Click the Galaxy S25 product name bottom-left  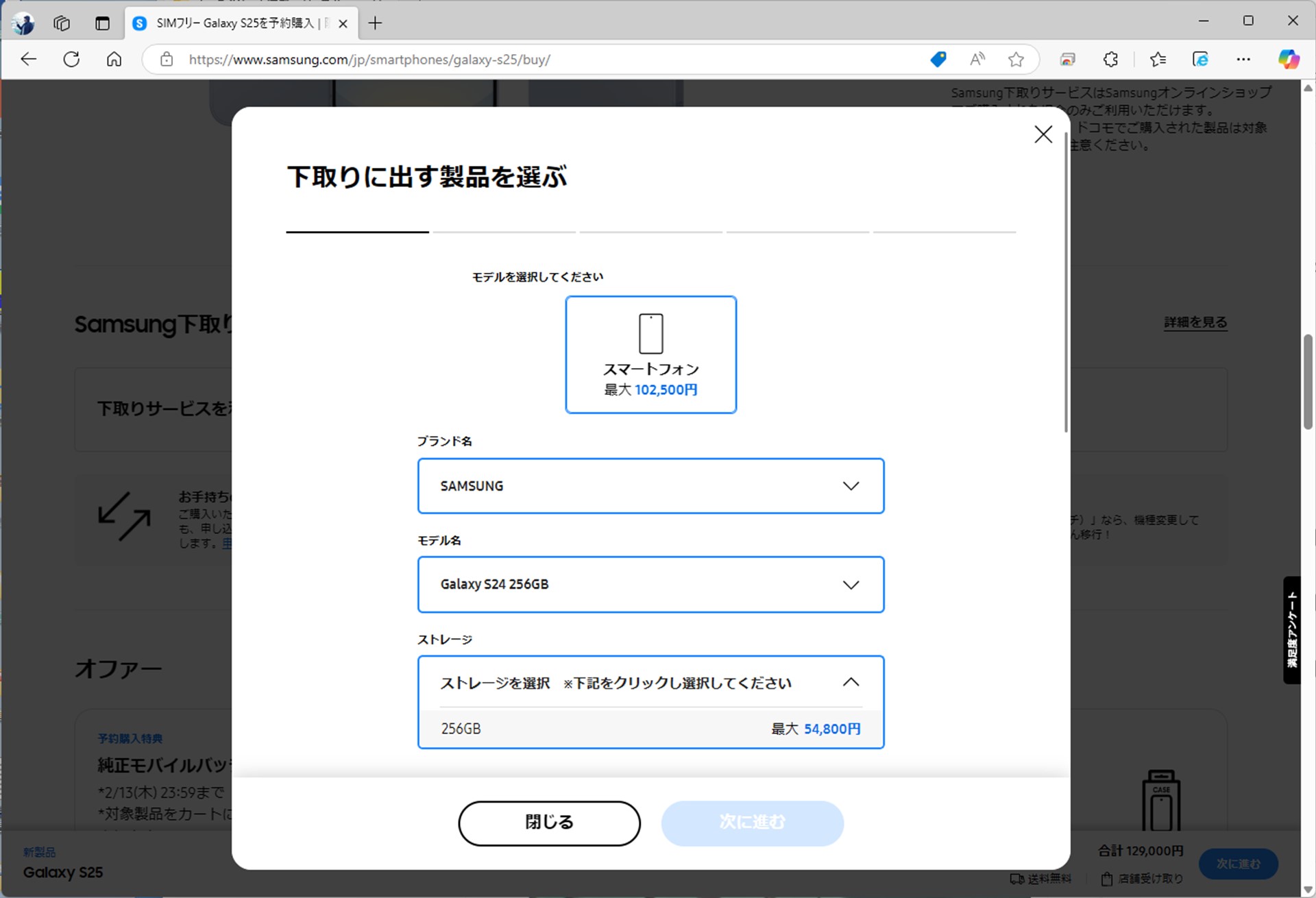(x=63, y=873)
